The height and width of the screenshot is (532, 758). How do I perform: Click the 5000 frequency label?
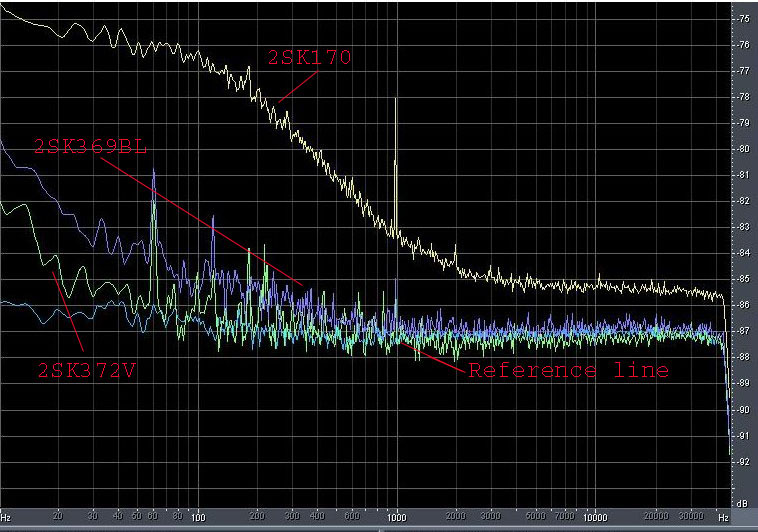[x=535, y=516]
